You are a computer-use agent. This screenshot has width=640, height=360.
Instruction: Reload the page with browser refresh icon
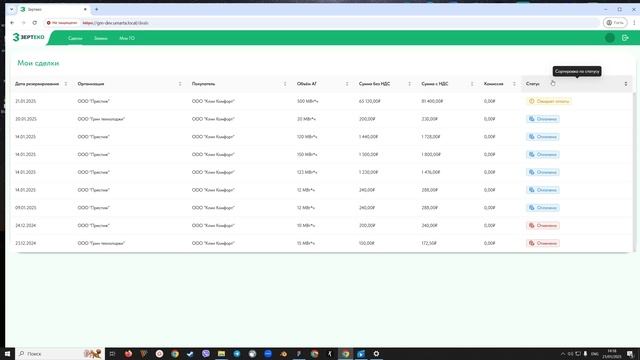point(35,23)
